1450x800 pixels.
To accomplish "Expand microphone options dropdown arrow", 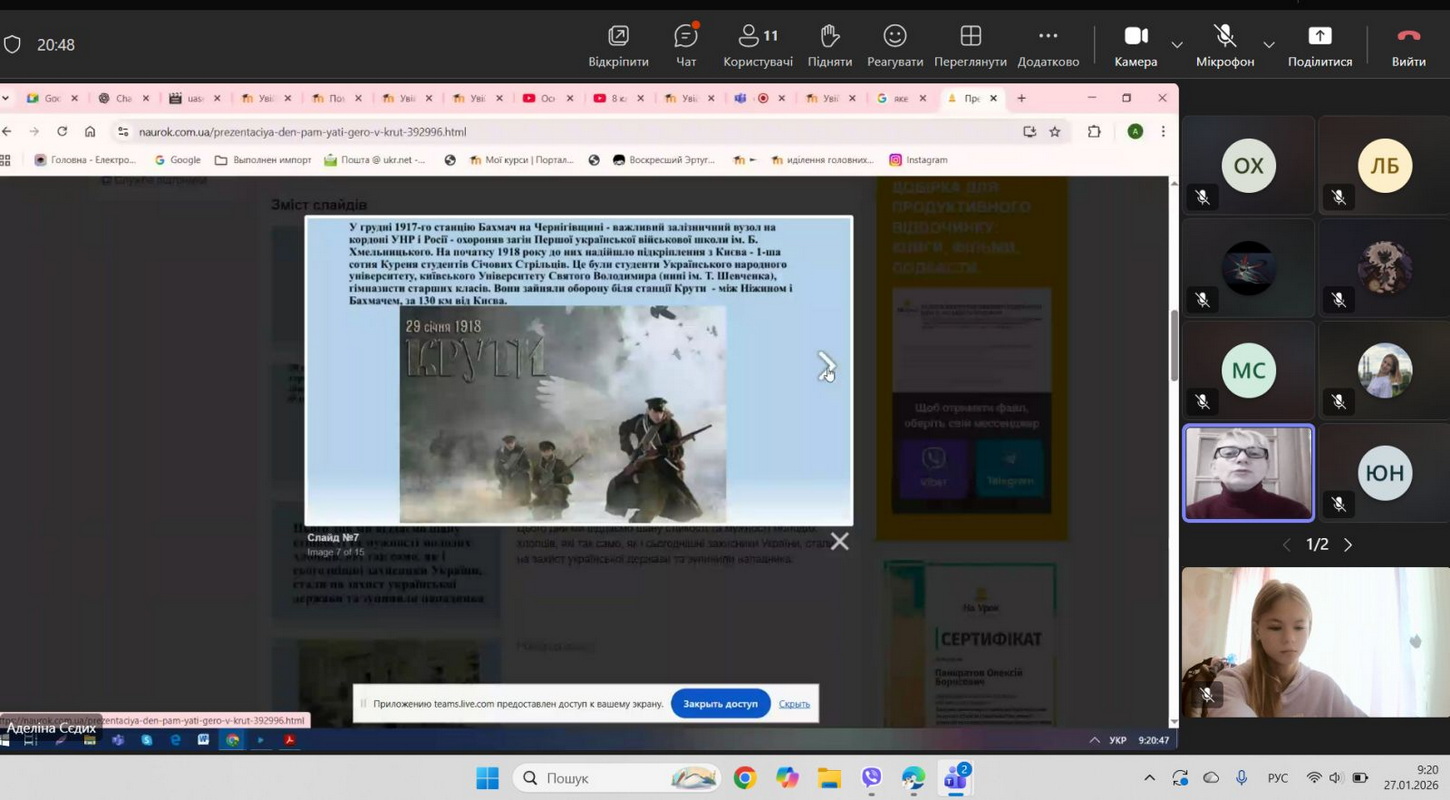I will pyautogui.click(x=1268, y=45).
